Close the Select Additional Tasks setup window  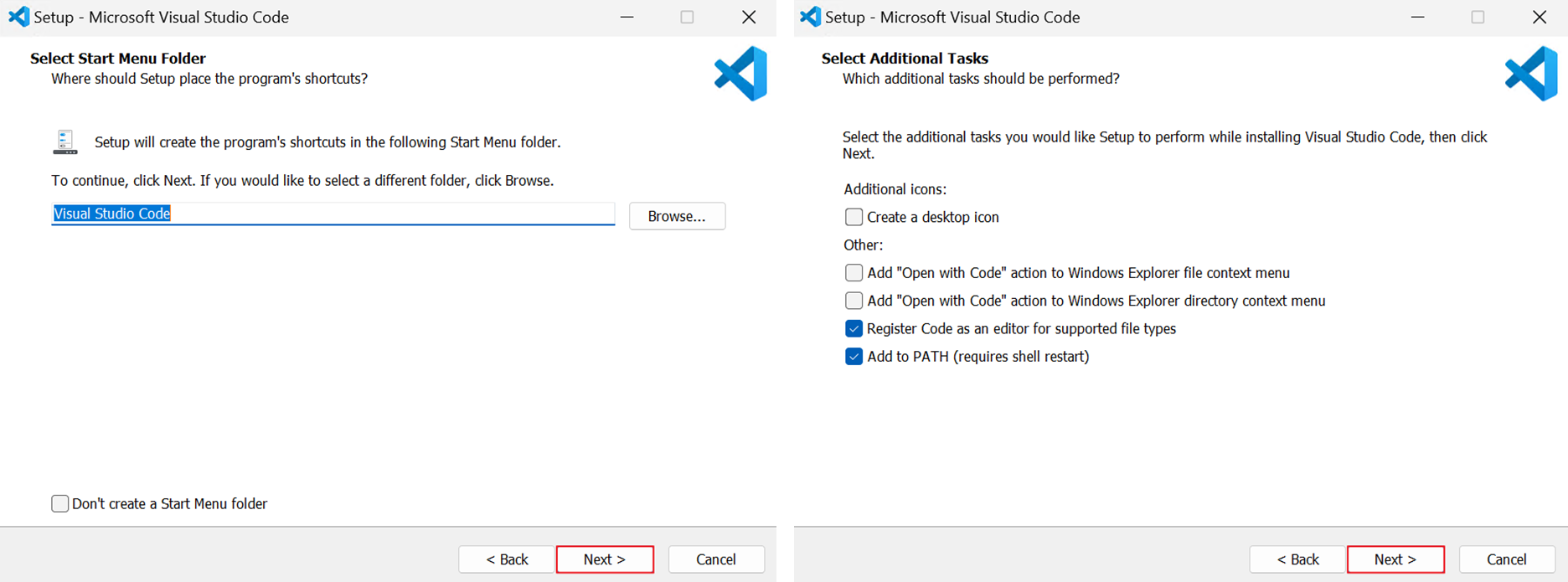tap(1540, 17)
